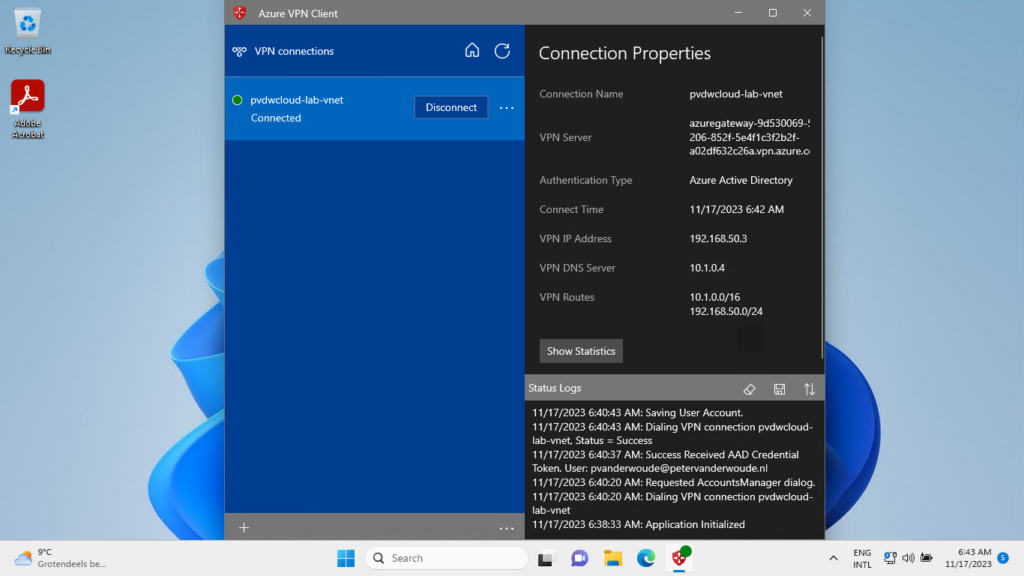Image resolution: width=1024 pixels, height=576 pixels.
Task: Open the Windows Start menu
Action: 346,558
